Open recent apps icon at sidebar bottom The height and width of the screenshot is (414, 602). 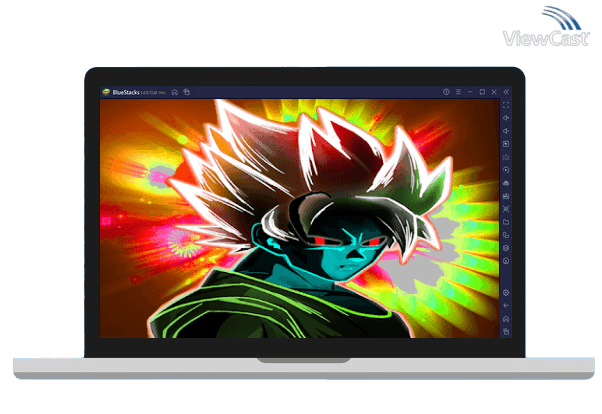click(506, 331)
